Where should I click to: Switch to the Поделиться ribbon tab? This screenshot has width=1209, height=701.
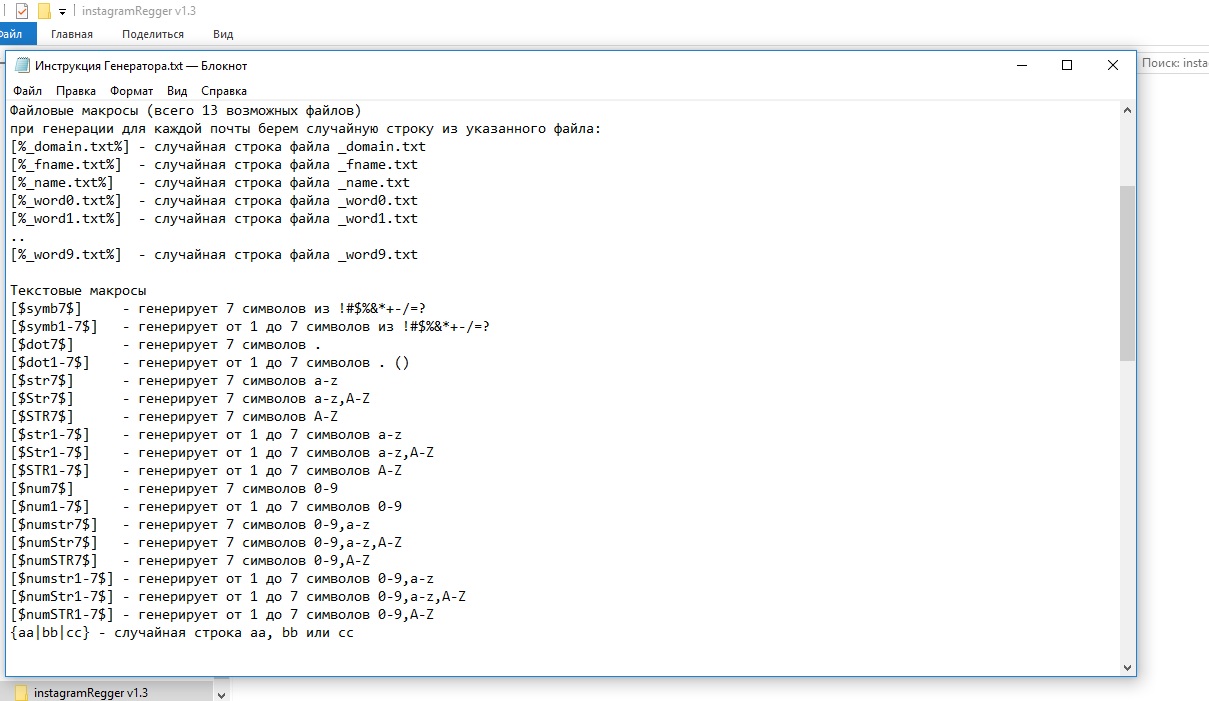(x=153, y=34)
